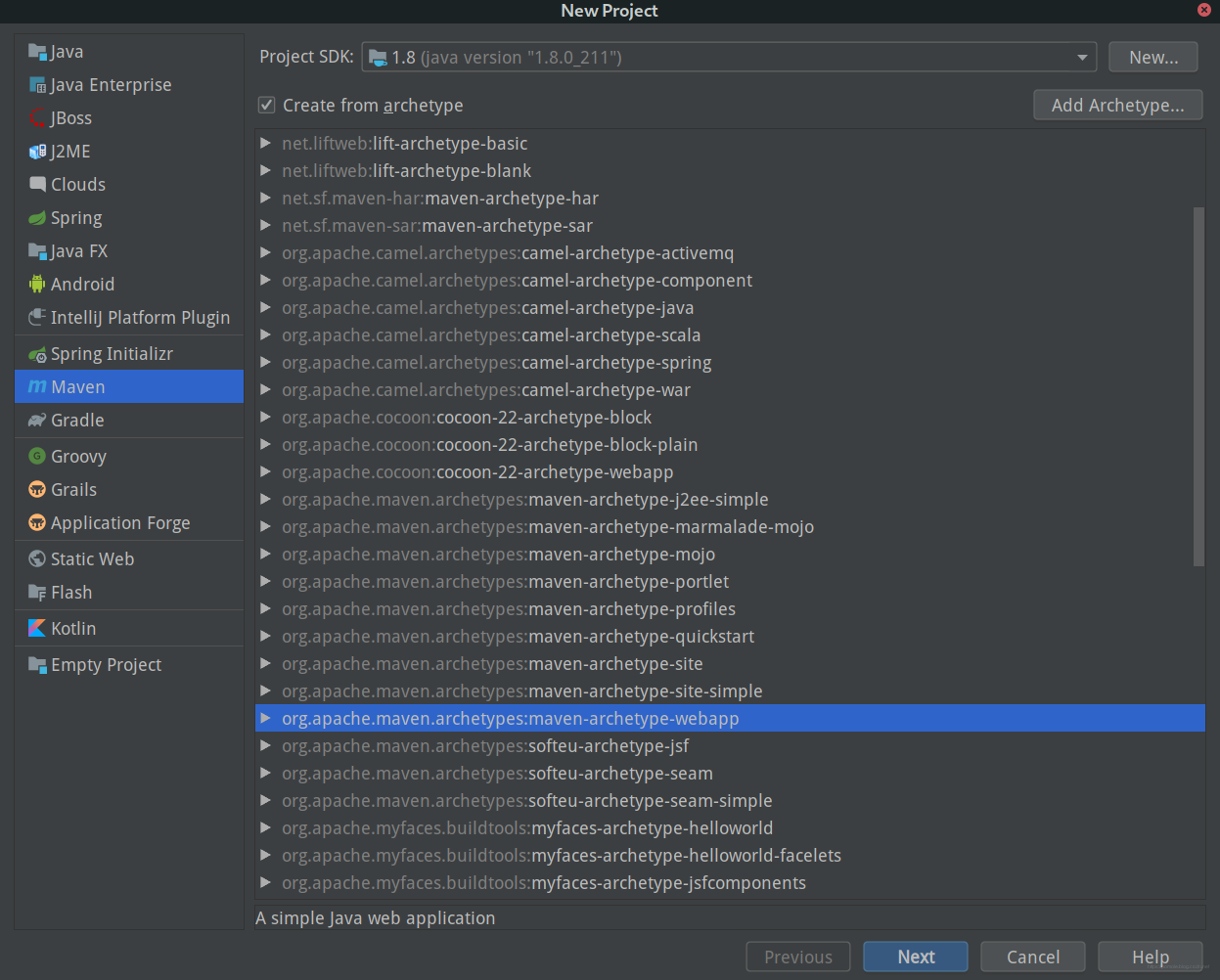Select Java Enterprise project type
The image size is (1220, 980).
click(x=129, y=85)
